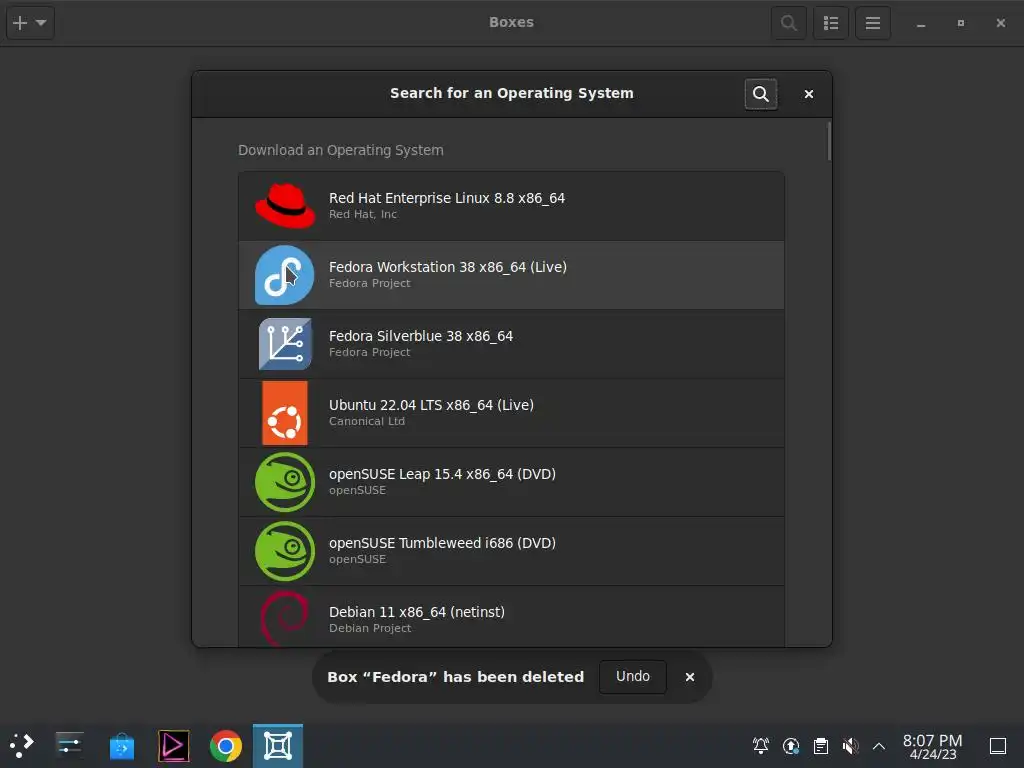This screenshot has height=768, width=1024.
Task: Launch Google Chrome from taskbar
Action: tap(226, 746)
